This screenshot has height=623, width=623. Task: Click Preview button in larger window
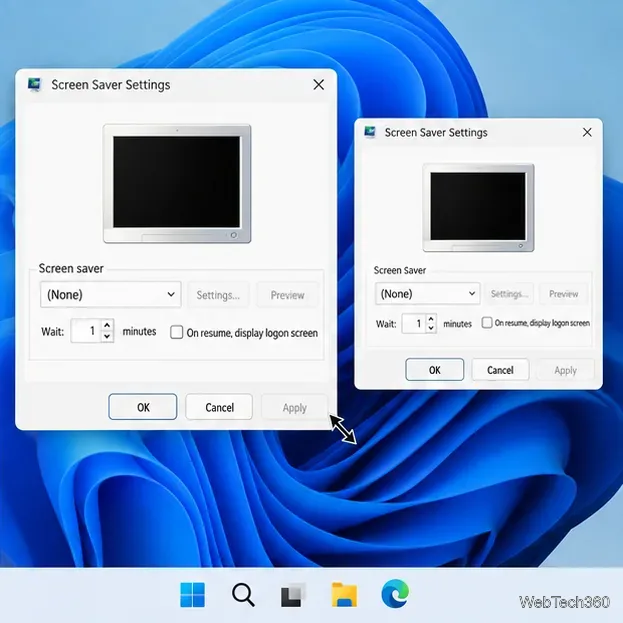(287, 295)
